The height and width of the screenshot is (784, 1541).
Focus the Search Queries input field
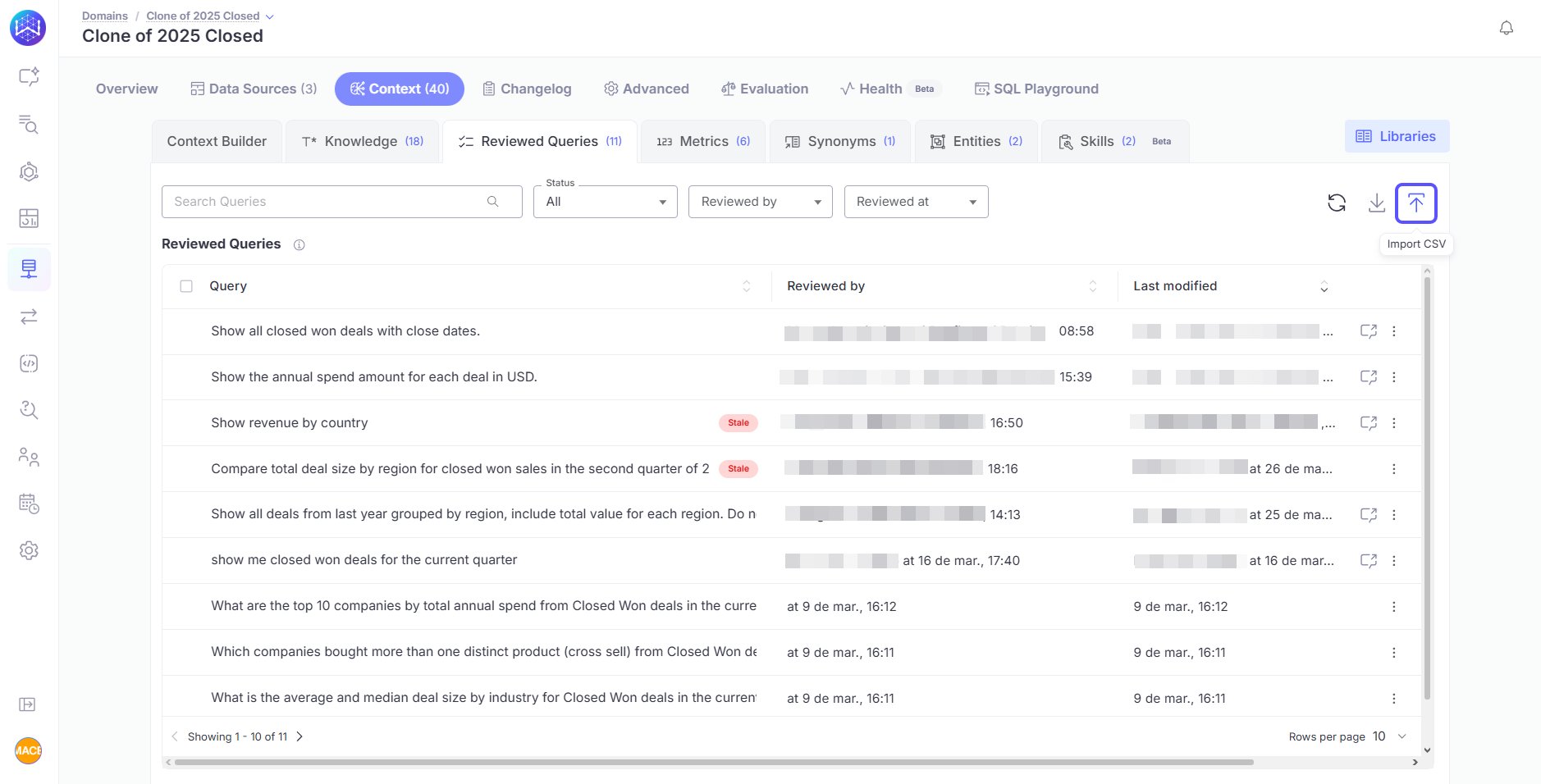point(342,202)
